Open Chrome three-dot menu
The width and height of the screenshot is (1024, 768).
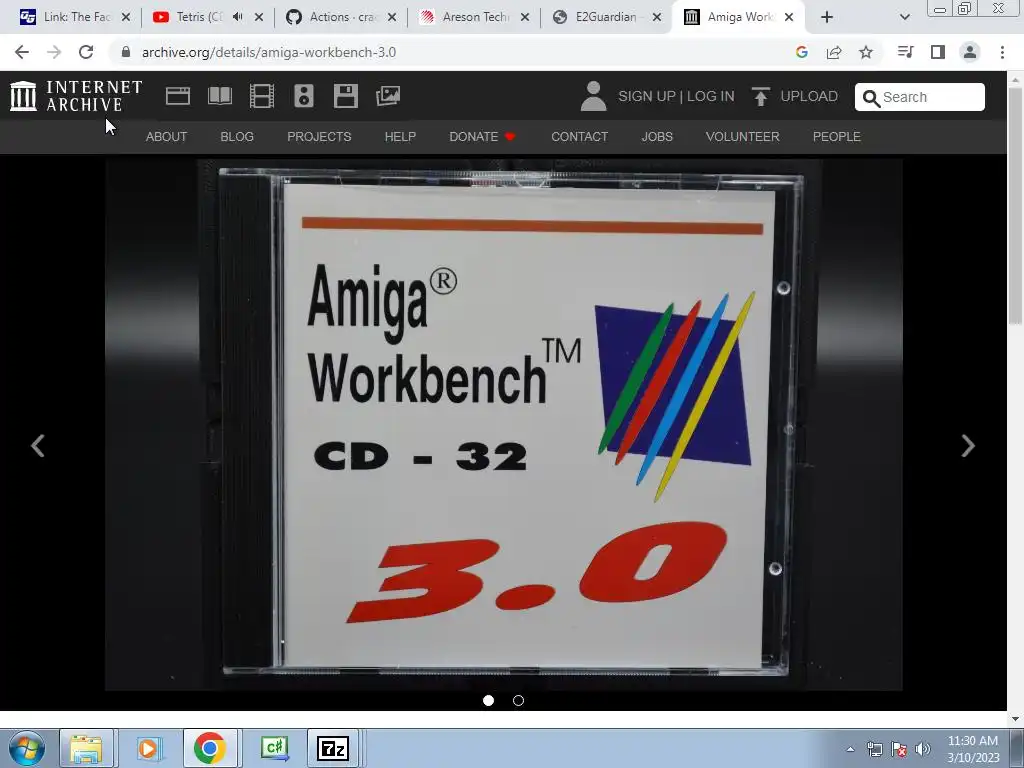coord(1002,52)
